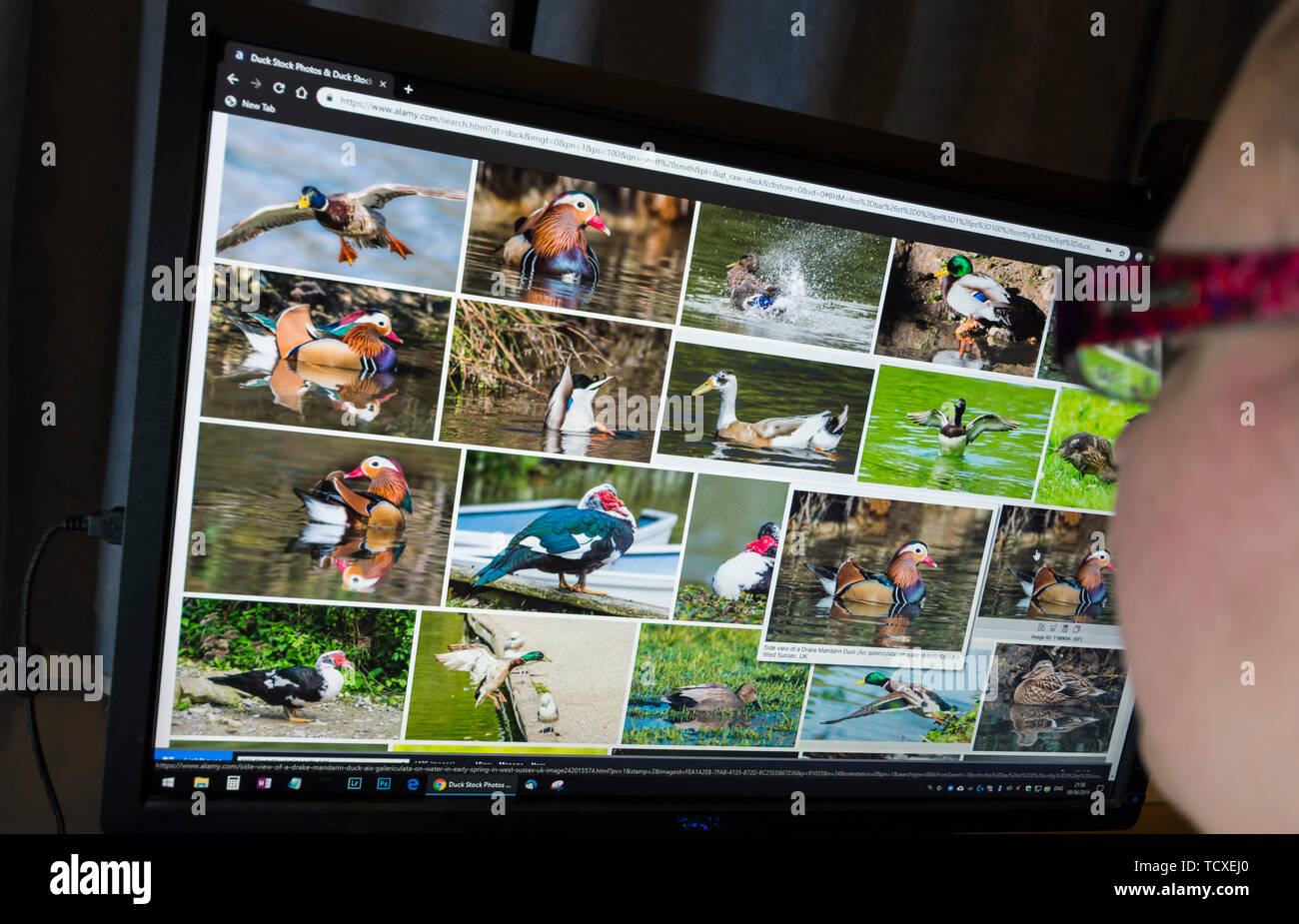The width and height of the screenshot is (1299, 924).
Task: Reload the Alamy search page
Action: coord(279,87)
